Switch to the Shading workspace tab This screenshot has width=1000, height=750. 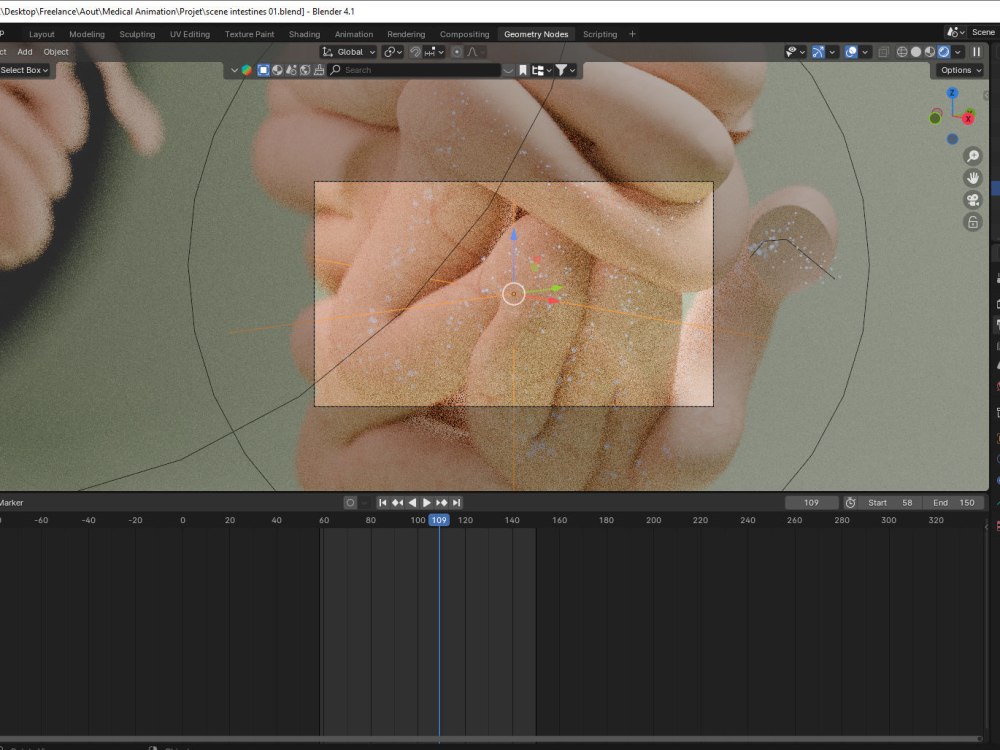pyautogui.click(x=304, y=34)
